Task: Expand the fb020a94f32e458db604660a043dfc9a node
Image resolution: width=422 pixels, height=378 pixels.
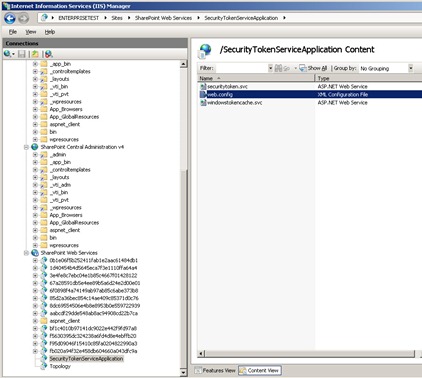Action: tap(35, 351)
